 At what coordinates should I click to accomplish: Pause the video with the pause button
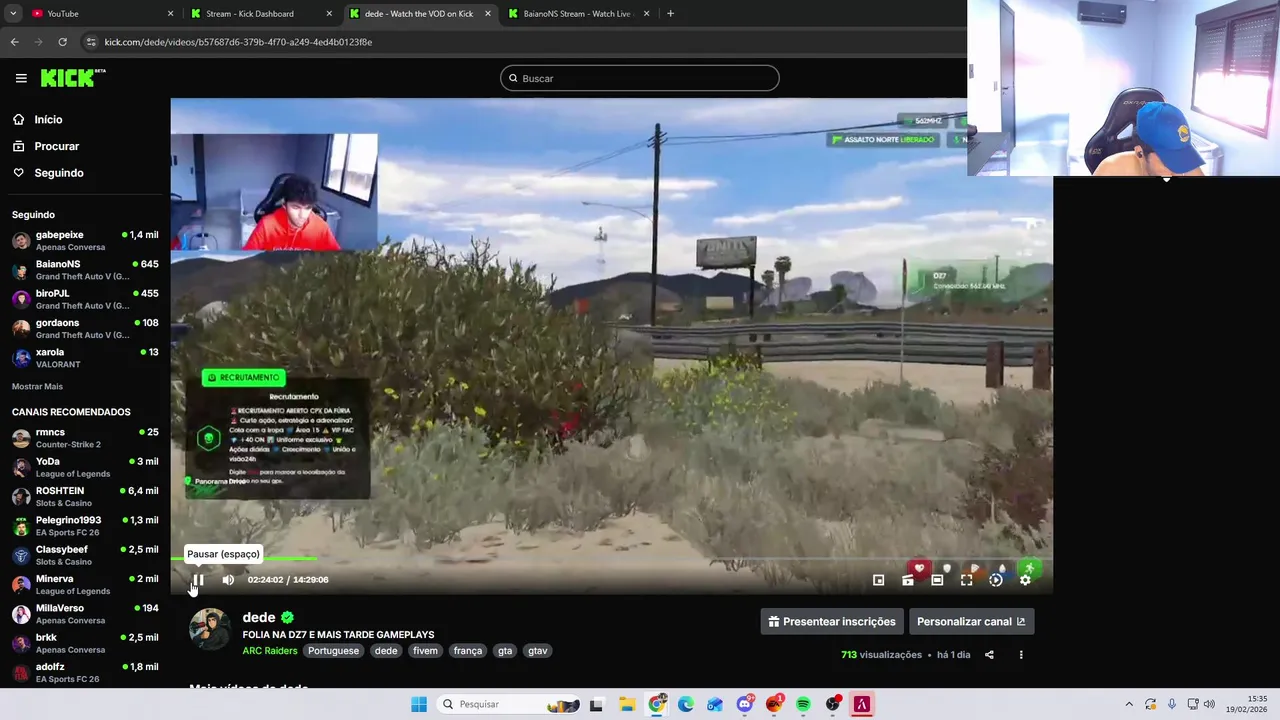pyautogui.click(x=198, y=580)
